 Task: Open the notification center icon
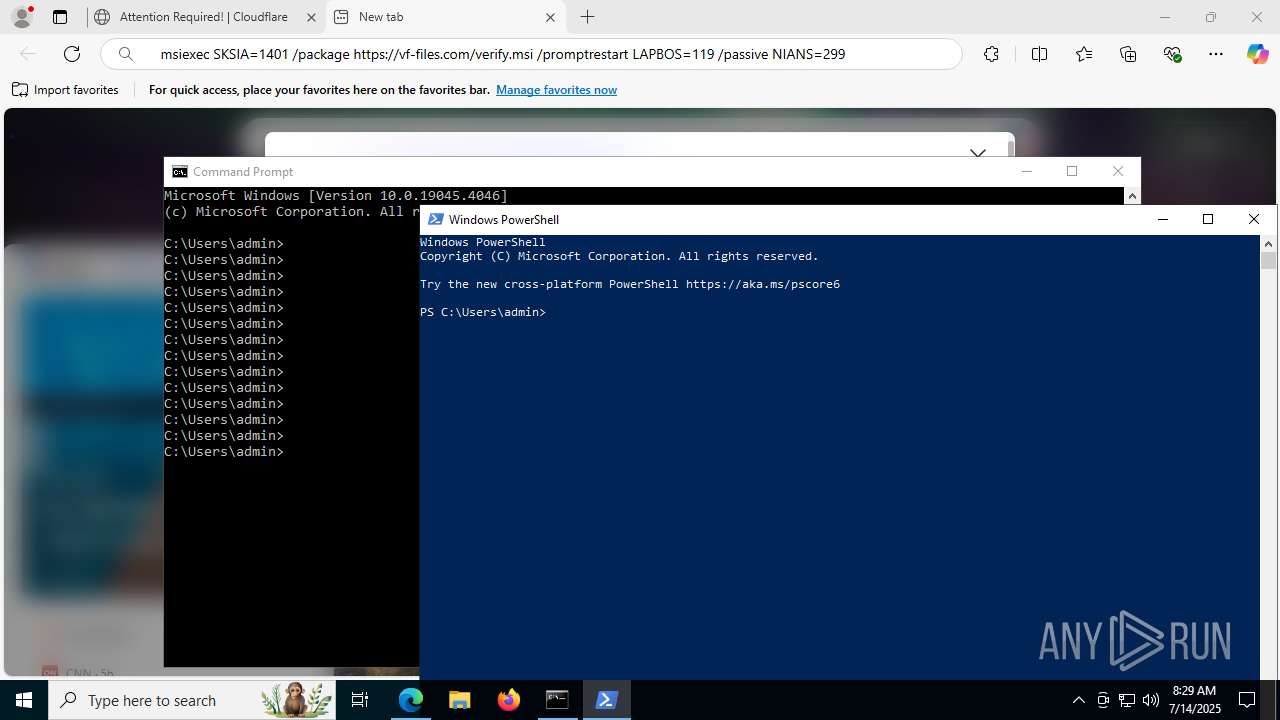[x=1247, y=700]
